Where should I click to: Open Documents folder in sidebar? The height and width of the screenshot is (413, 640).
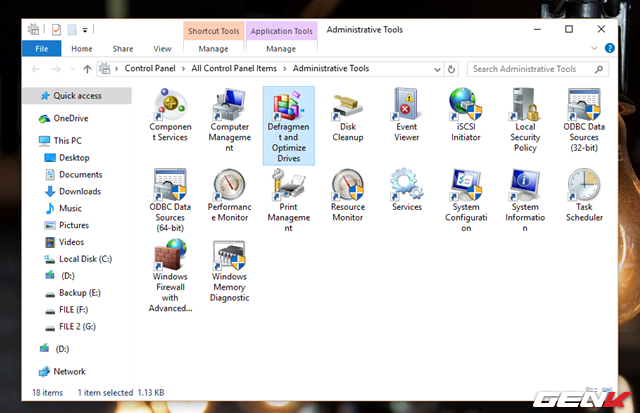(73, 175)
